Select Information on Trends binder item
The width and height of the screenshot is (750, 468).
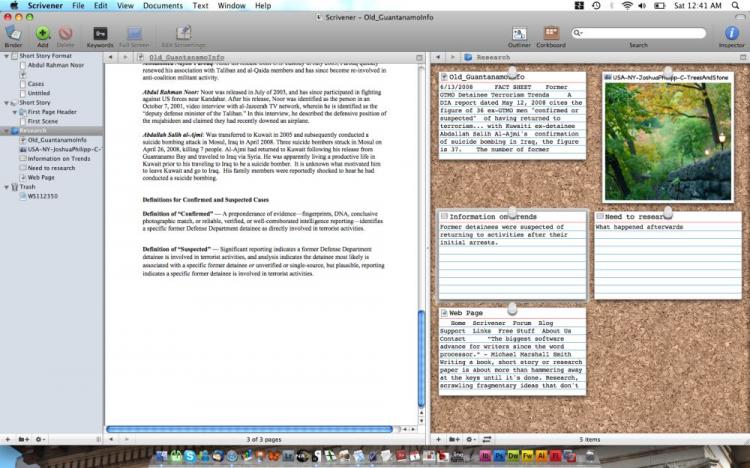point(60,158)
